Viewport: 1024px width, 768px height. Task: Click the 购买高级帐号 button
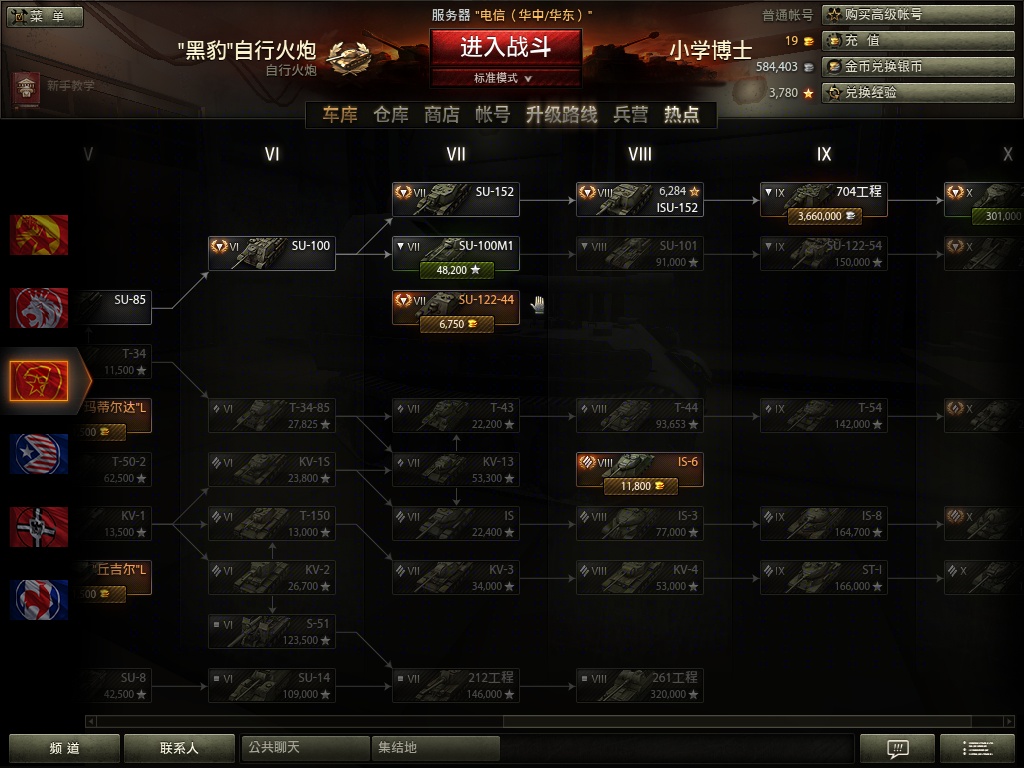pyautogui.click(x=918, y=14)
